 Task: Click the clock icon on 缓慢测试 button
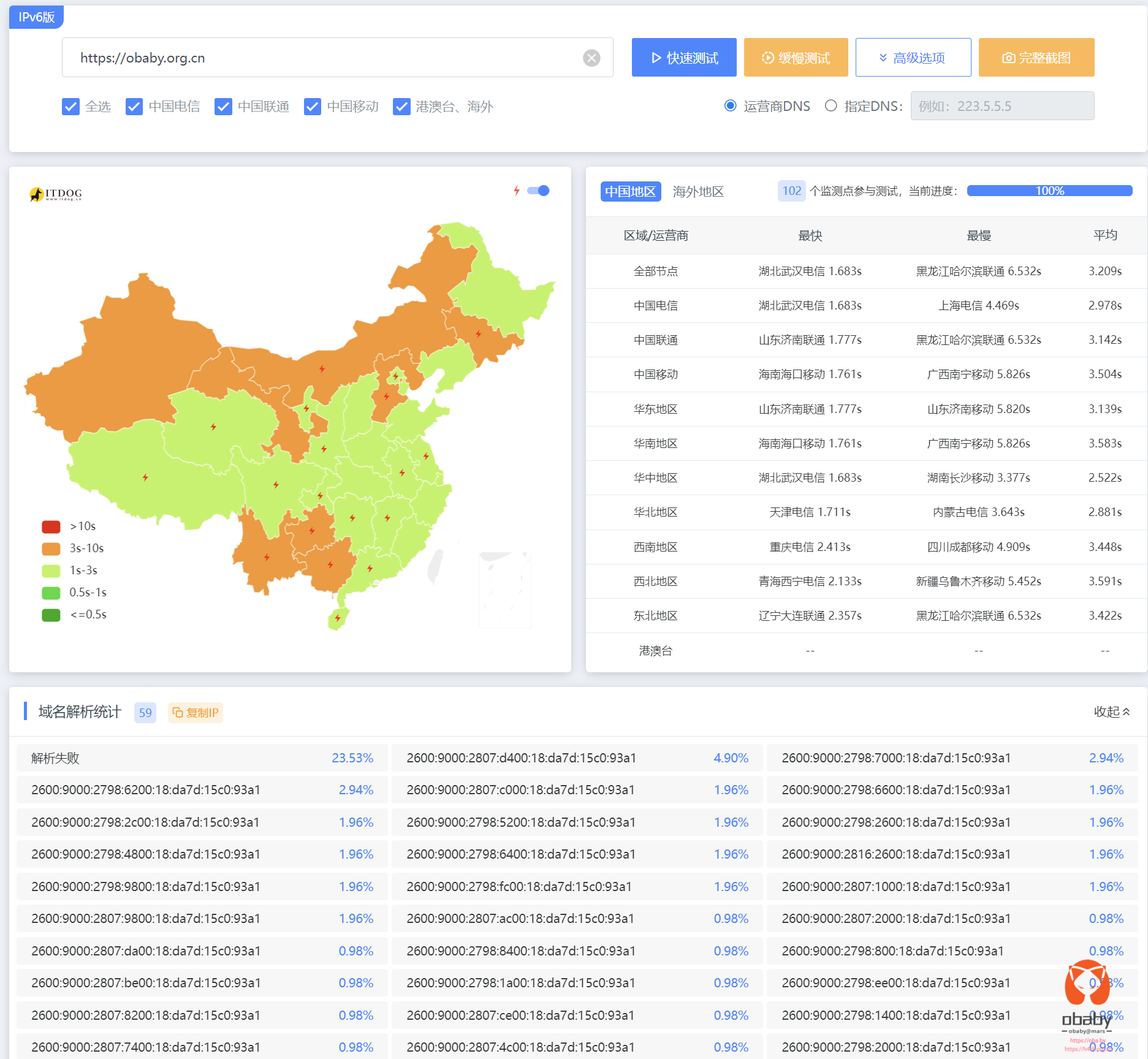click(768, 57)
